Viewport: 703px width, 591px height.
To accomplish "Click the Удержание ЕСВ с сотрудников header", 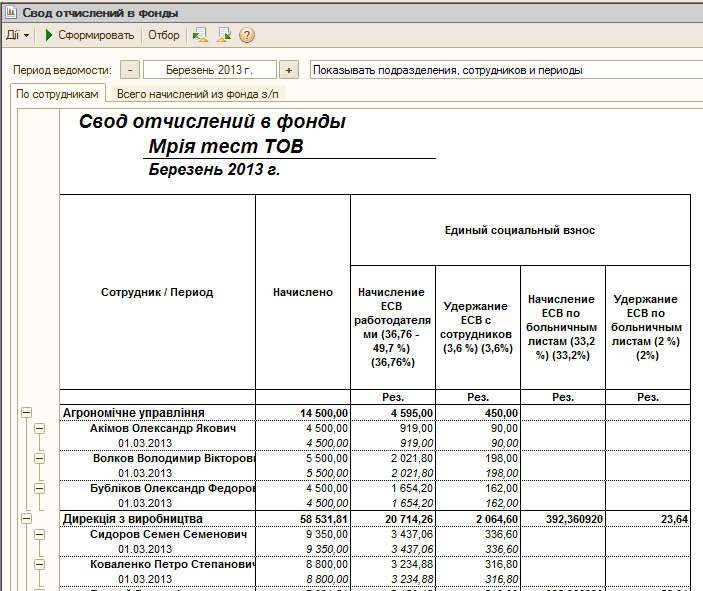I will click(478, 327).
